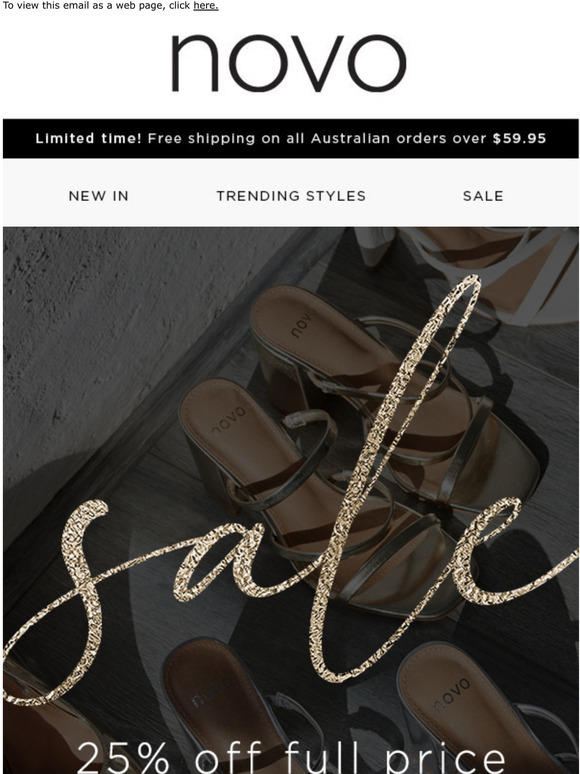Click the novo logo at the top
Screen dimensions: 580x774
(x=289, y=63)
